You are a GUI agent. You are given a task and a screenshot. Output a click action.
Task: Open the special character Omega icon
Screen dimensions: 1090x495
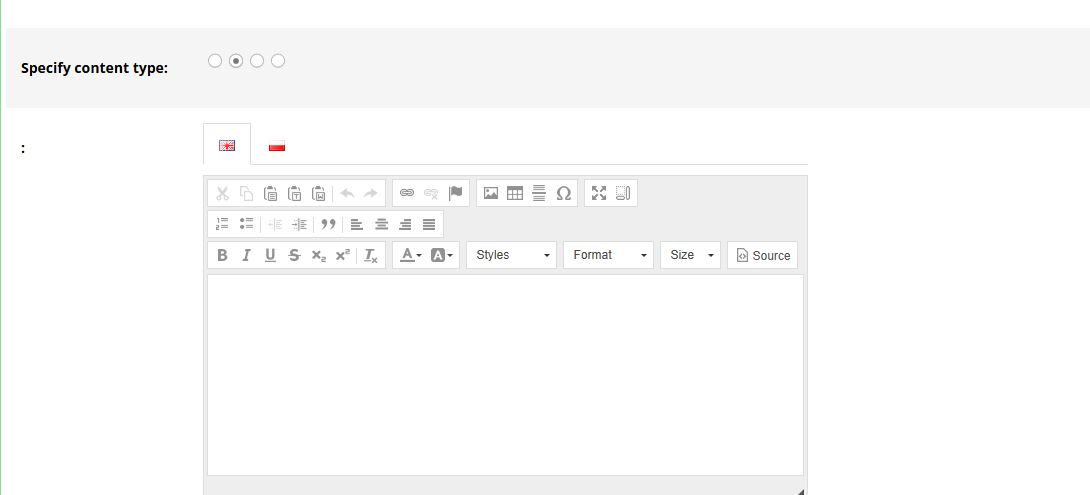coord(564,193)
